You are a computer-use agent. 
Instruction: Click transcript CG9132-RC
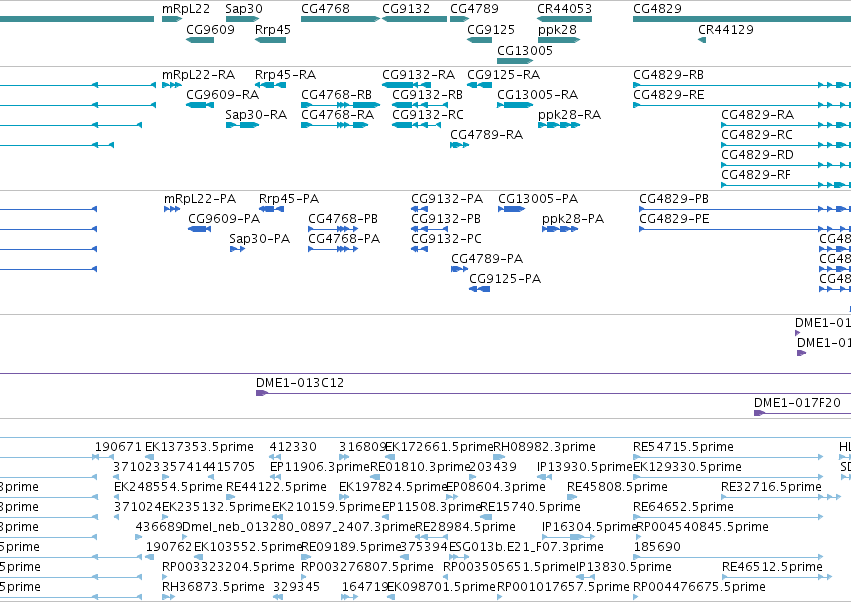click(416, 125)
